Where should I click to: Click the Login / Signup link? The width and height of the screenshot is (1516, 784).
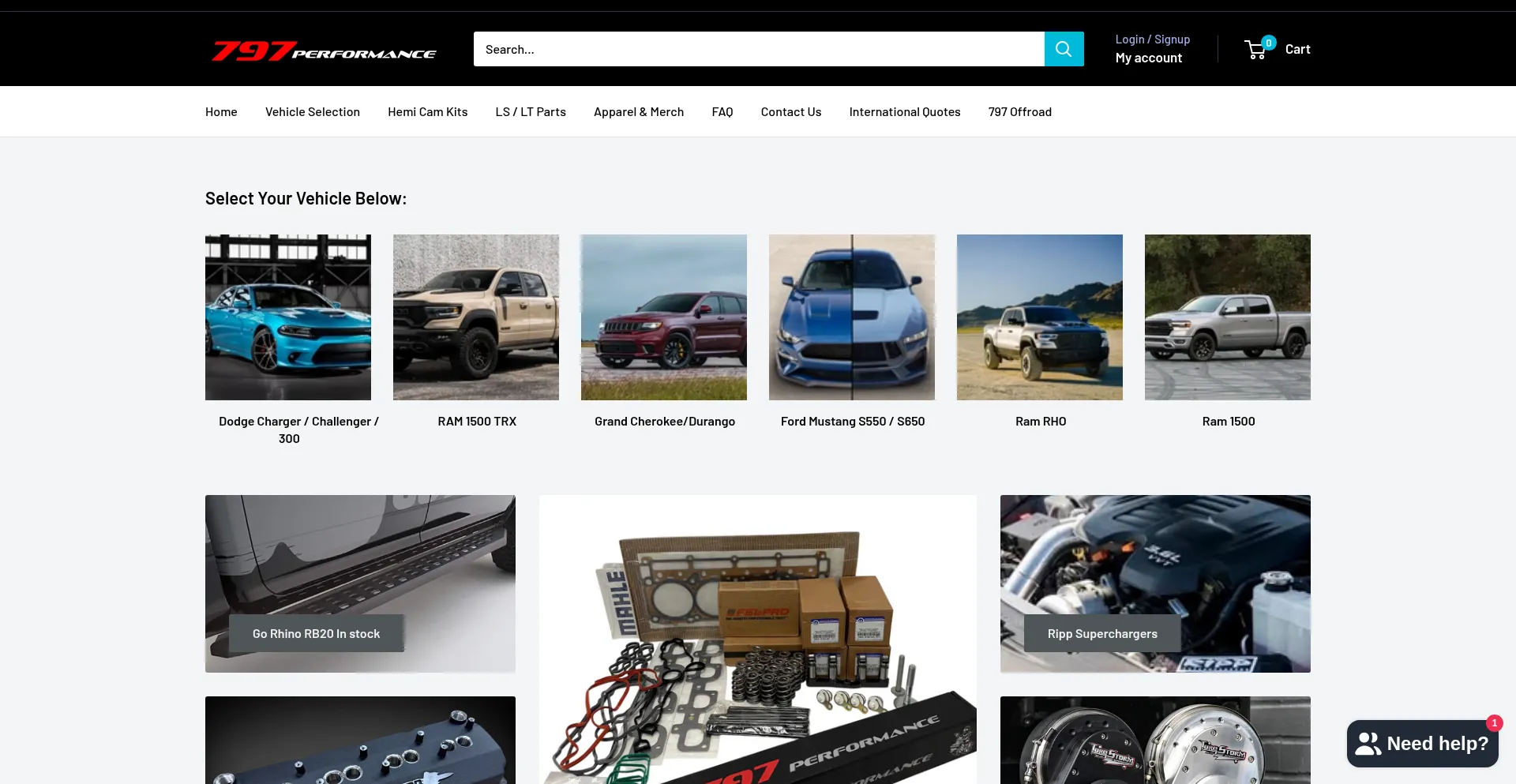point(1152,39)
